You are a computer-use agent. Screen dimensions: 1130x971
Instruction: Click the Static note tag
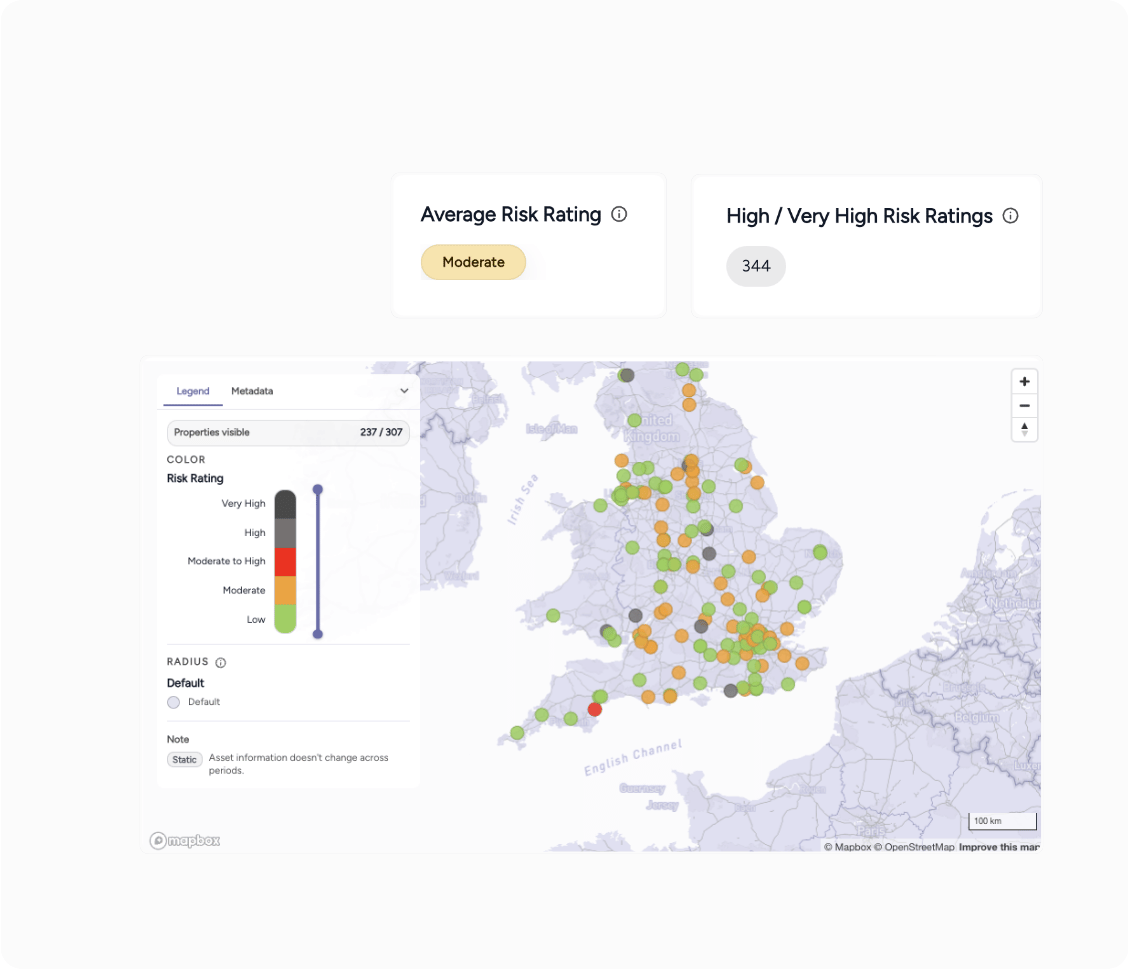click(184, 760)
